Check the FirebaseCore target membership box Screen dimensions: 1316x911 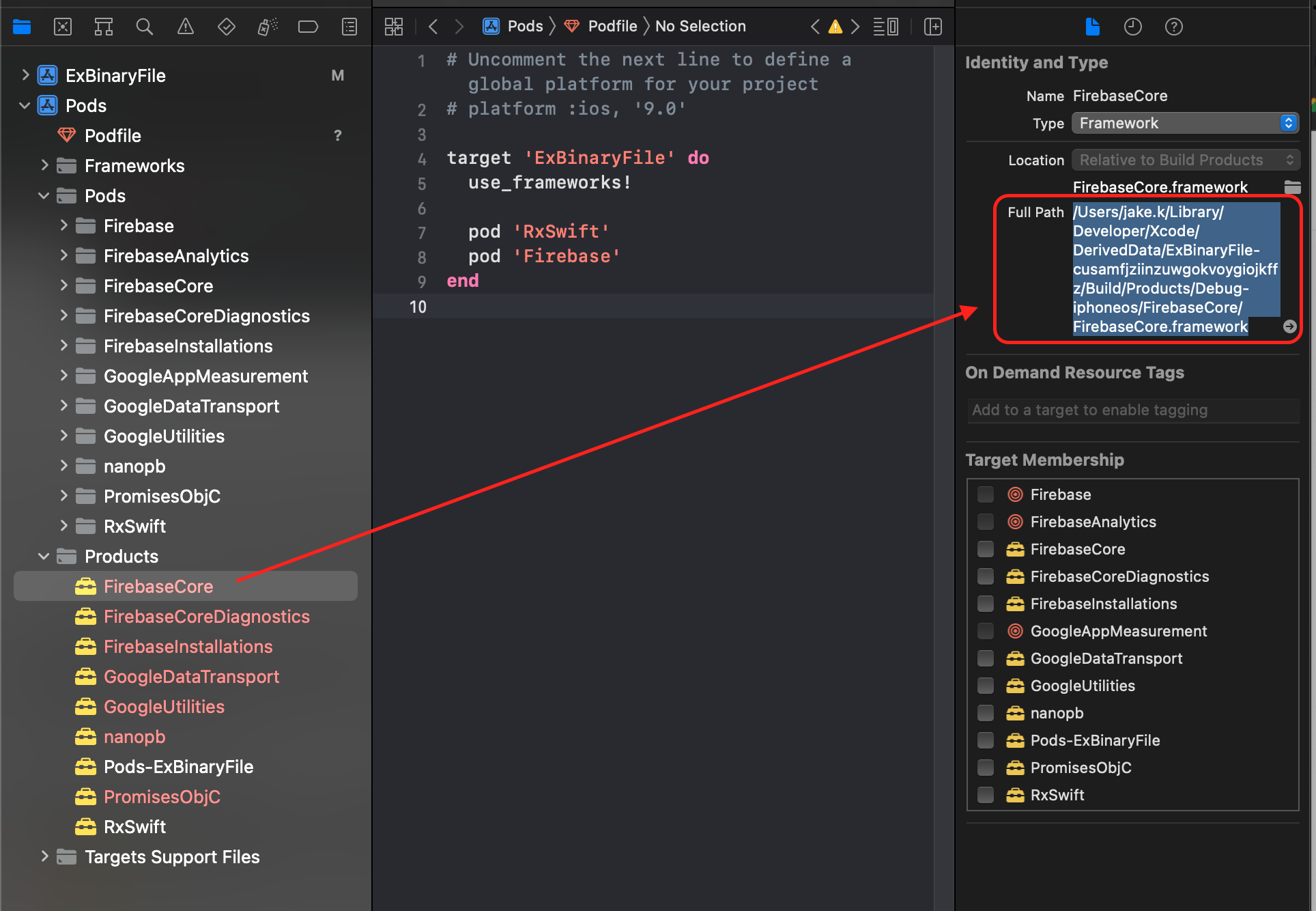coord(986,549)
